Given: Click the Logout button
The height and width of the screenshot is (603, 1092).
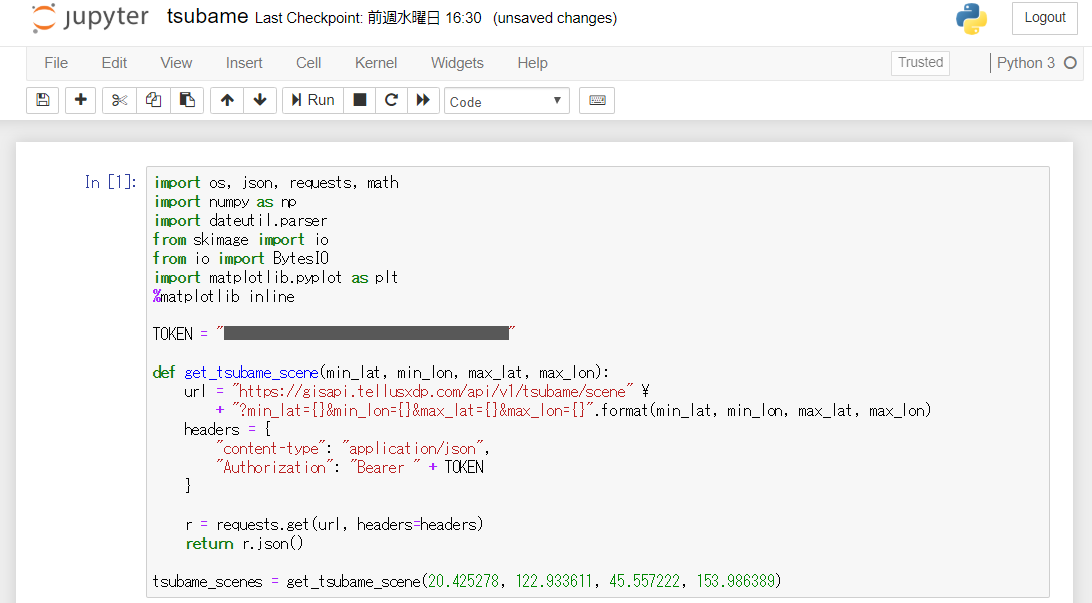Looking at the screenshot, I should tap(1044, 18).
